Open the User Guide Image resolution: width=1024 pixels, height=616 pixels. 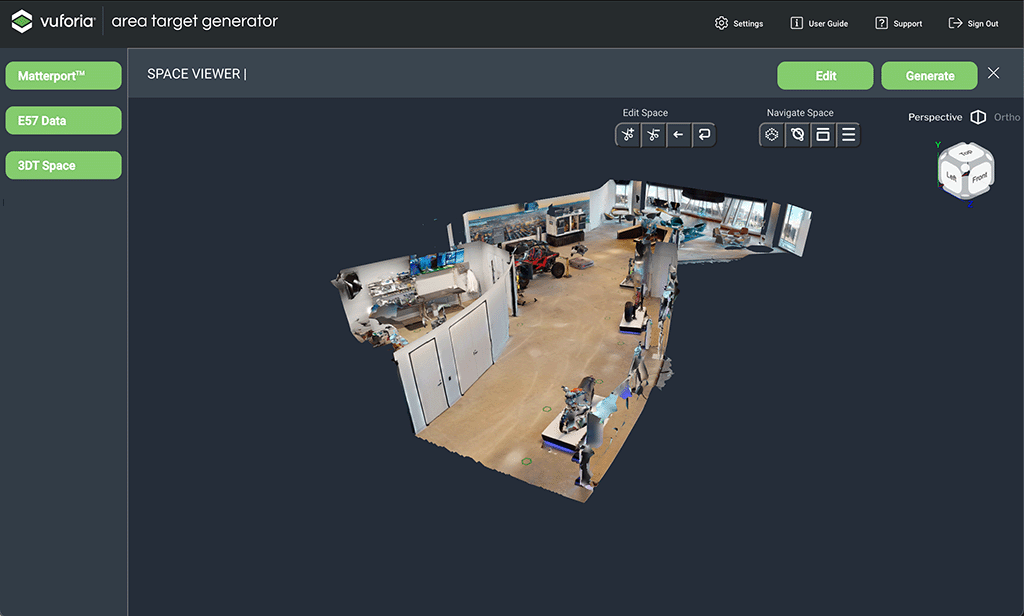point(819,23)
